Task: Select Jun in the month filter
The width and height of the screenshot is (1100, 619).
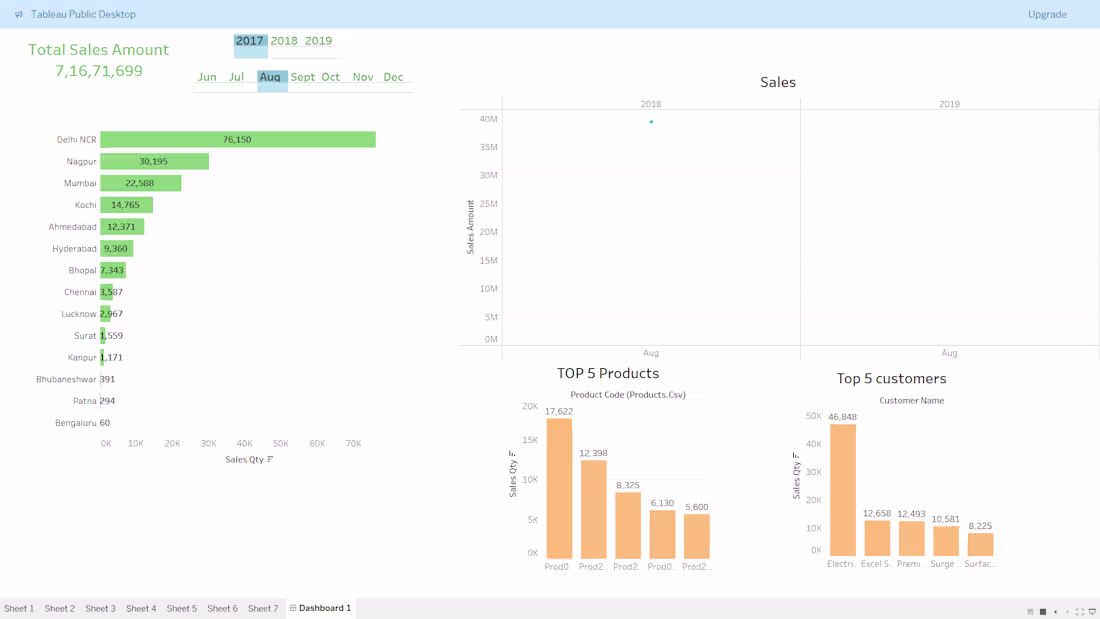Action: [x=207, y=77]
